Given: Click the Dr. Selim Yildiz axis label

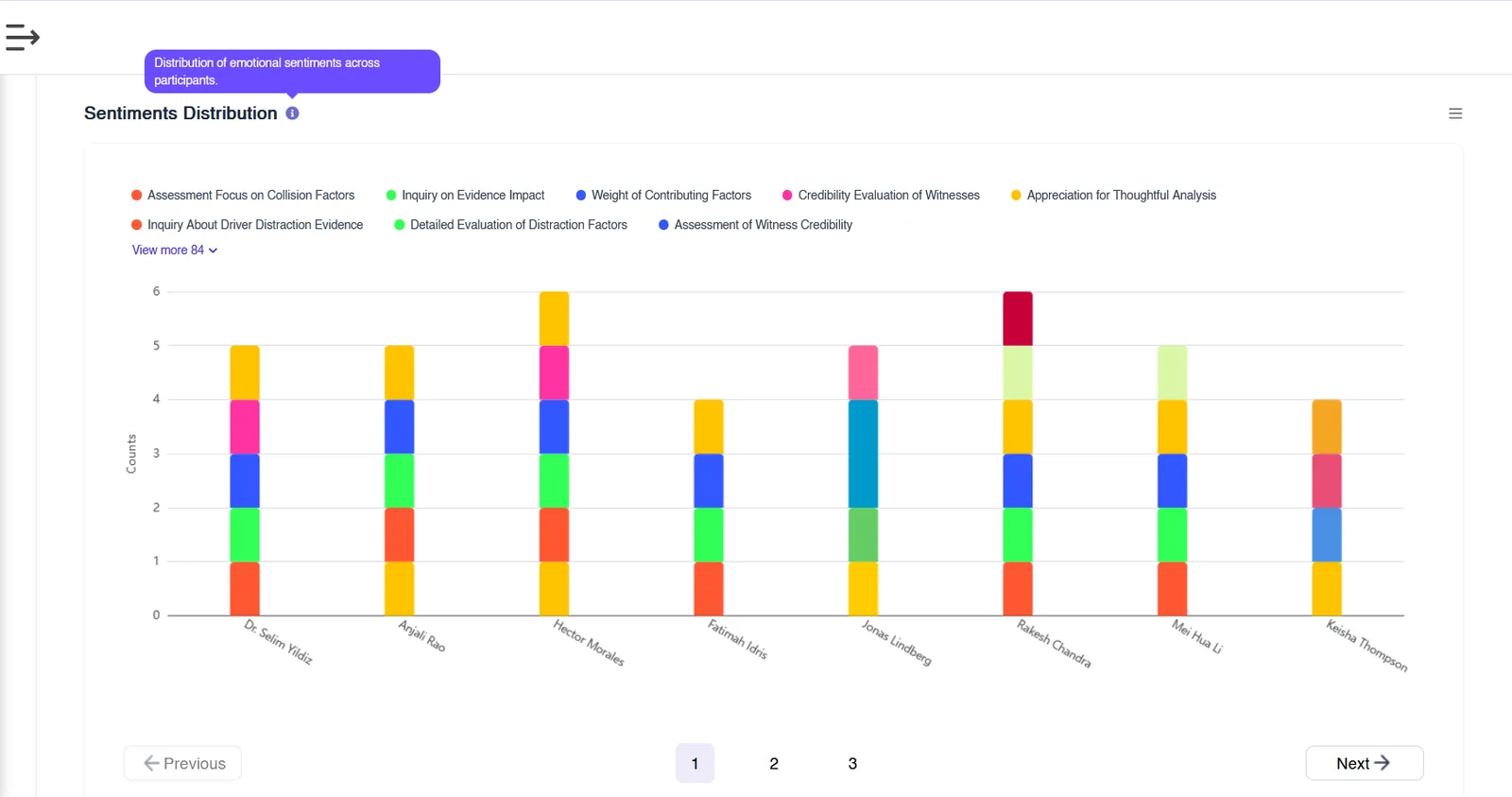Looking at the screenshot, I should pyautogui.click(x=278, y=642).
